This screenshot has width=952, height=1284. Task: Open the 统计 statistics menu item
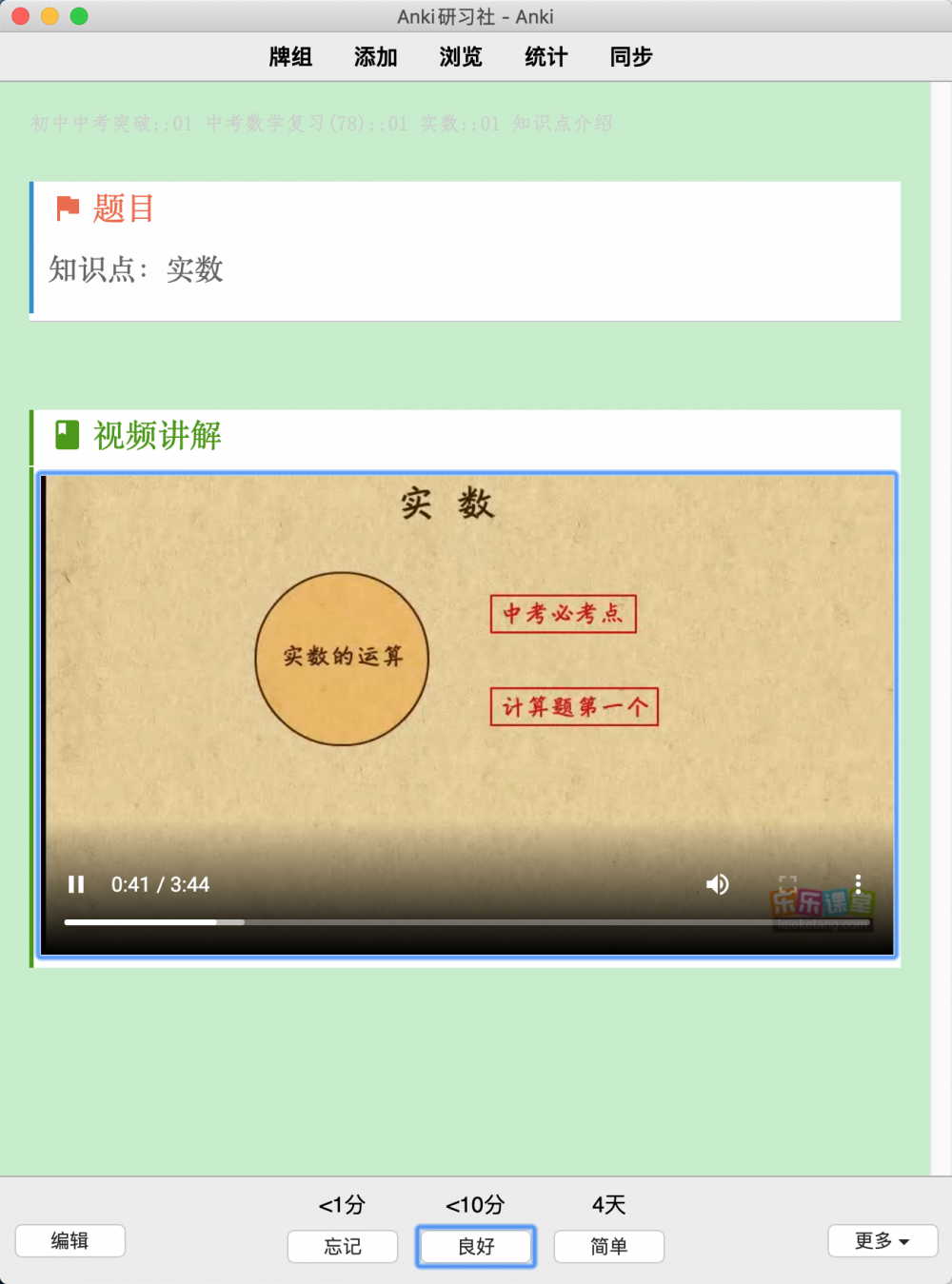pos(545,57)
